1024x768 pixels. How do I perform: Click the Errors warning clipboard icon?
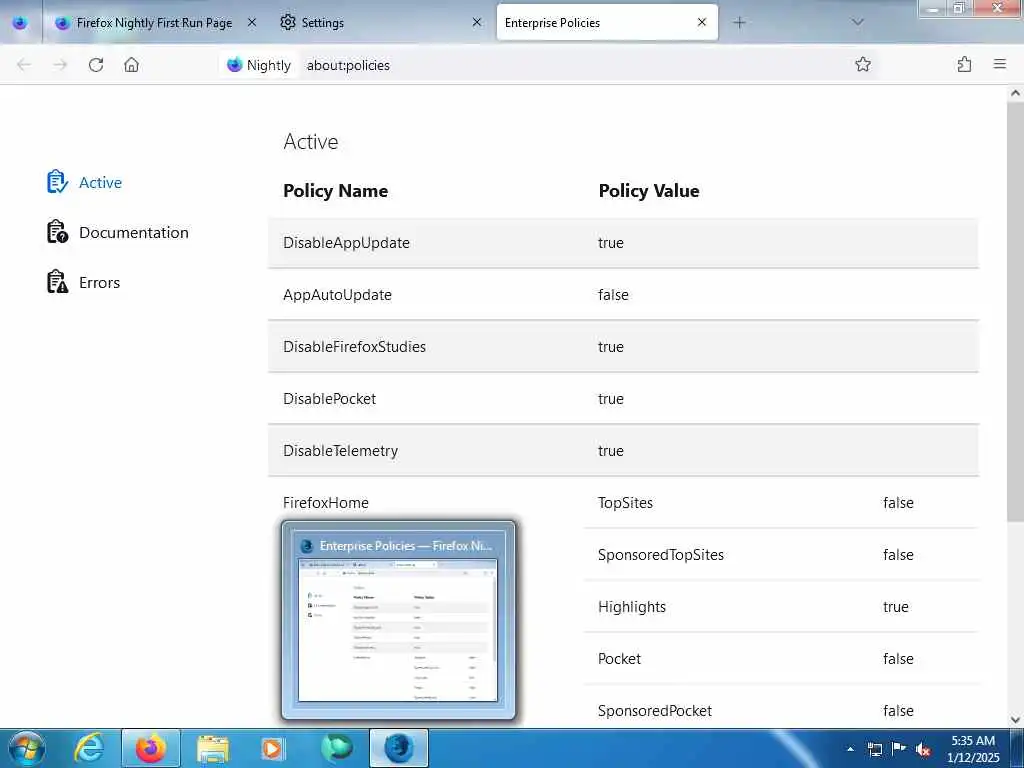tap(57, 282)
